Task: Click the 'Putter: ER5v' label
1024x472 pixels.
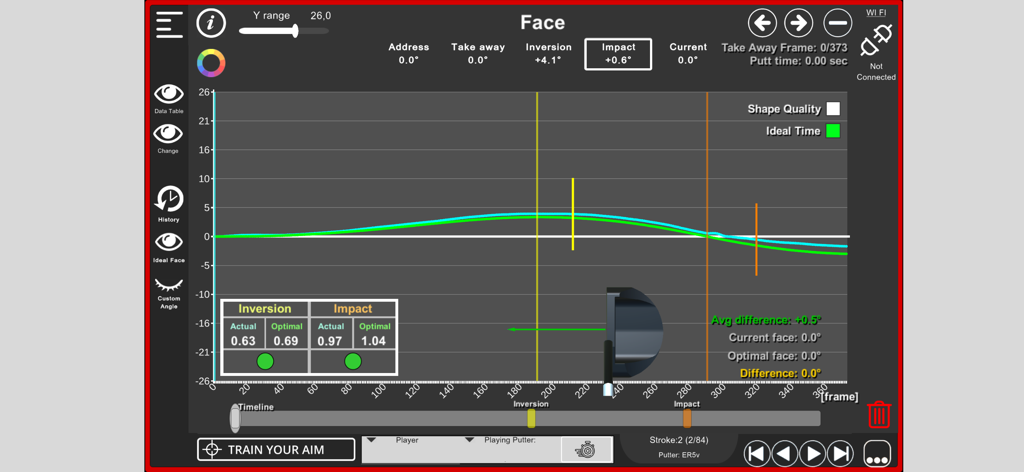Action: click(679, 455)
